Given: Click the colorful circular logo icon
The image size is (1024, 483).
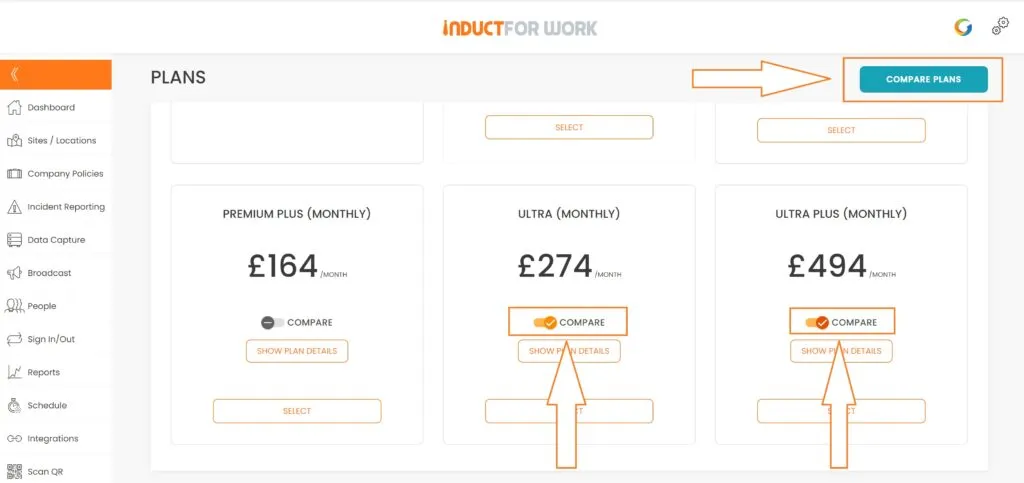Looking at the screenshot, I should (x=963, y=27).
